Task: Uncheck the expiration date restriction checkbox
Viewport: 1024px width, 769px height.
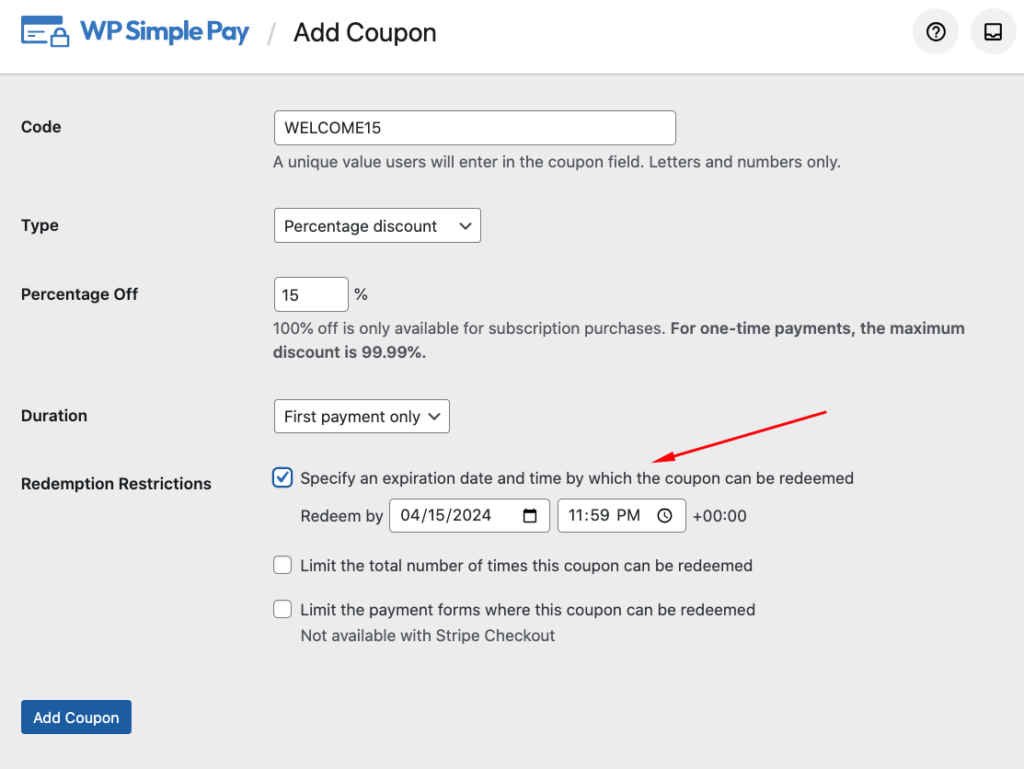Action: pos(283,478)
